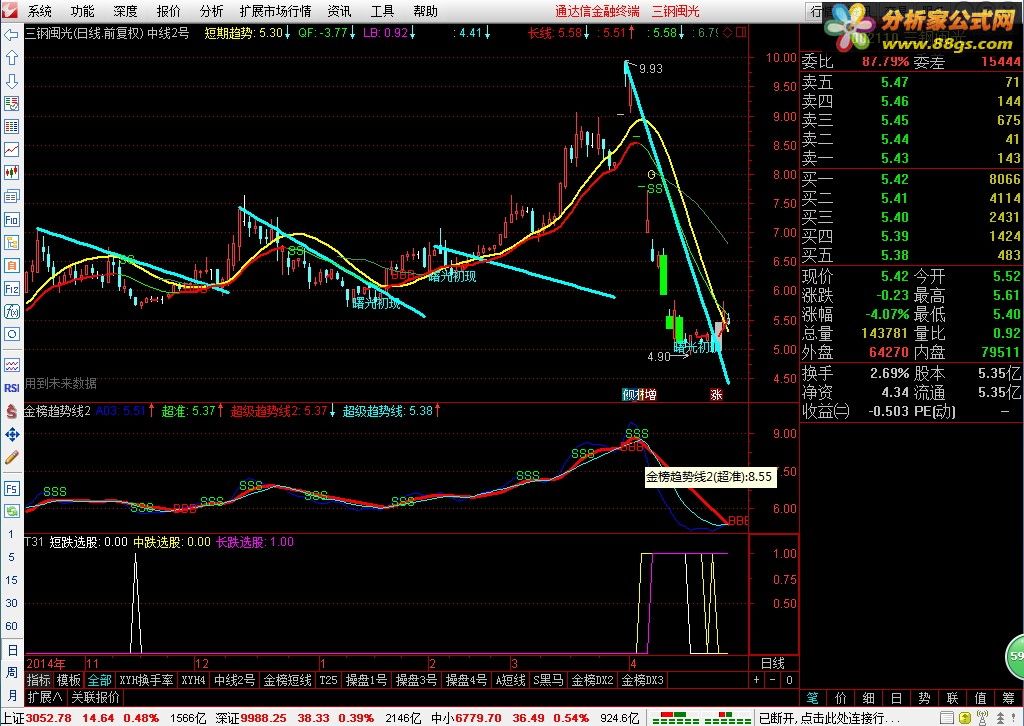Open the quote list icon in sidebar
The image size is (1024, 726).
11,104
